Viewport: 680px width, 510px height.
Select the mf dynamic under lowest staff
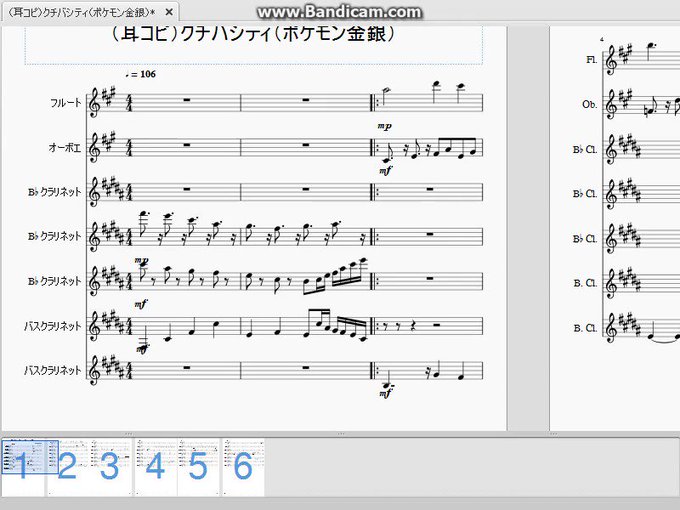point(386,393)
